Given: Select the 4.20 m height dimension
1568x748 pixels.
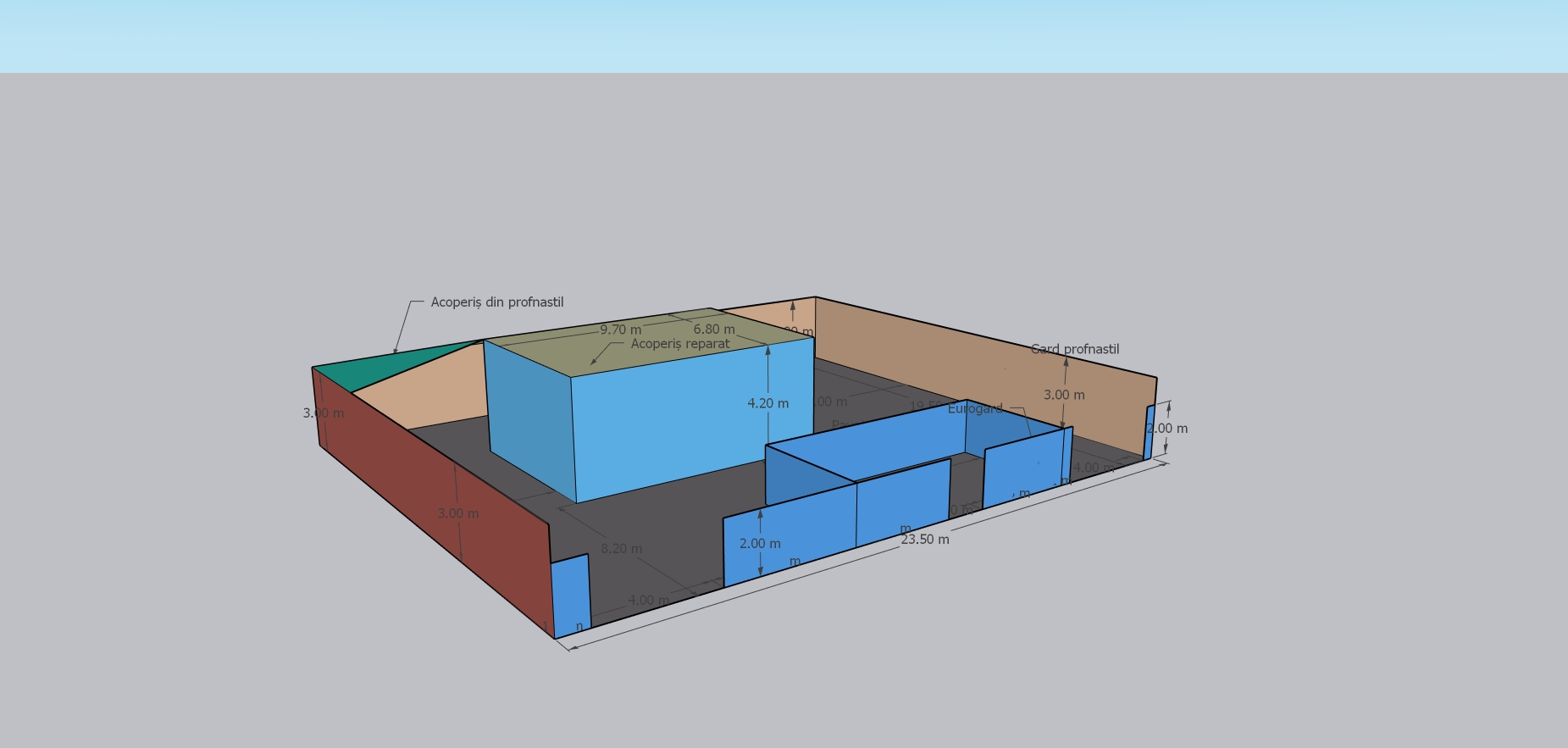Looking at the screenshot, I should tap(767, 403).
